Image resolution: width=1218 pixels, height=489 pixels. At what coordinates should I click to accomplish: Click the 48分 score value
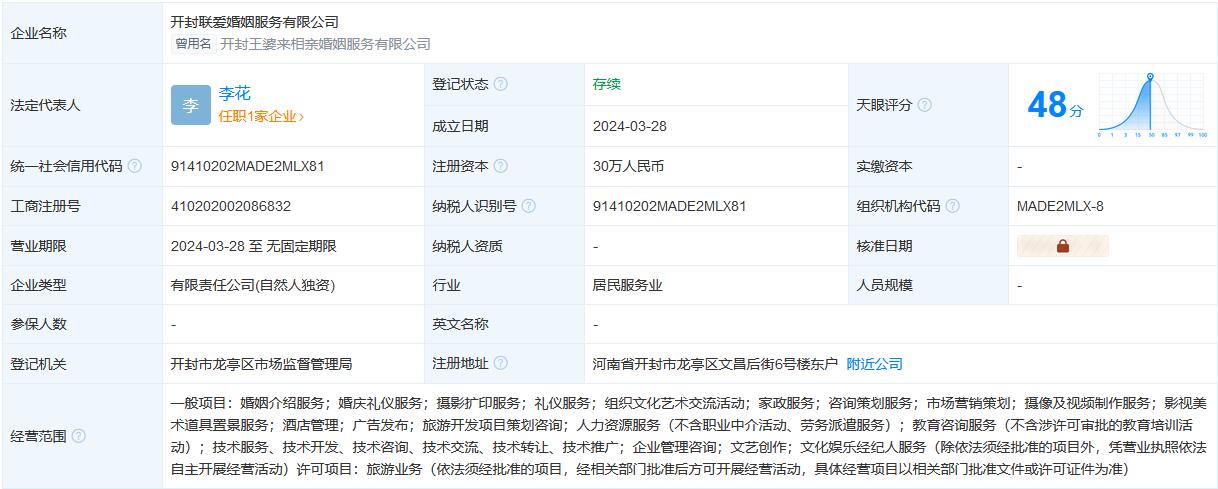coord(1055,105)
